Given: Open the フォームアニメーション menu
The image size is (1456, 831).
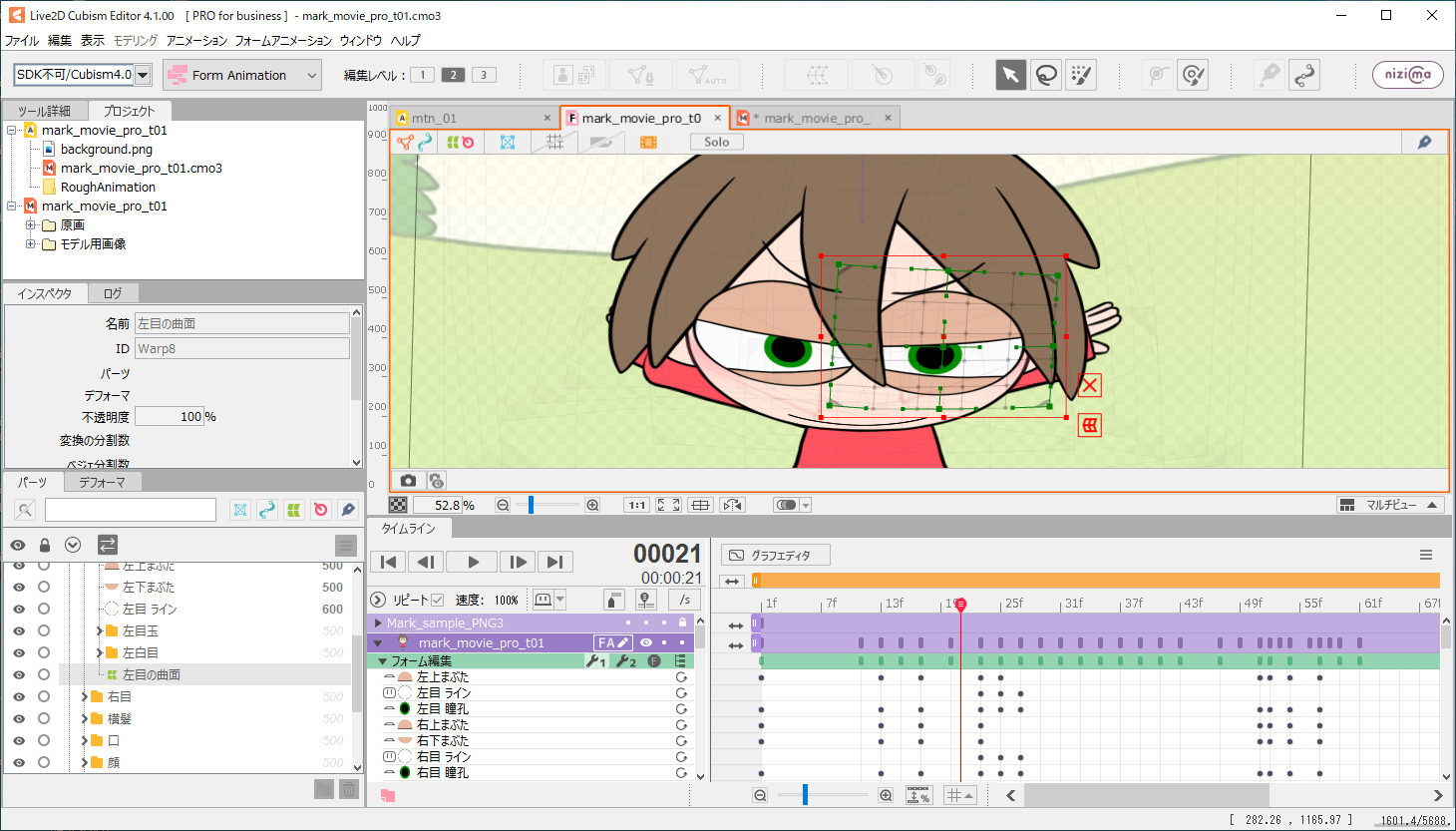Looking at the screenshot, I should pos(283,40).
